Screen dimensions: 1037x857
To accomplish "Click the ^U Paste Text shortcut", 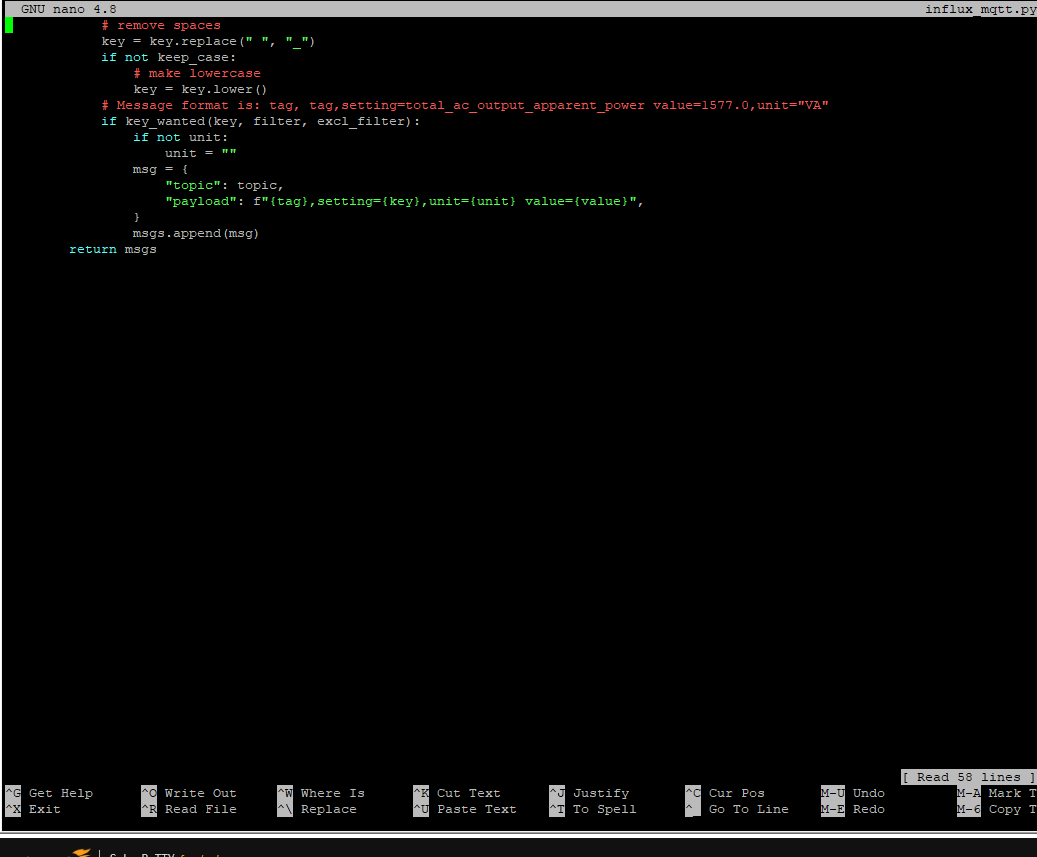I will pos(465,809).
